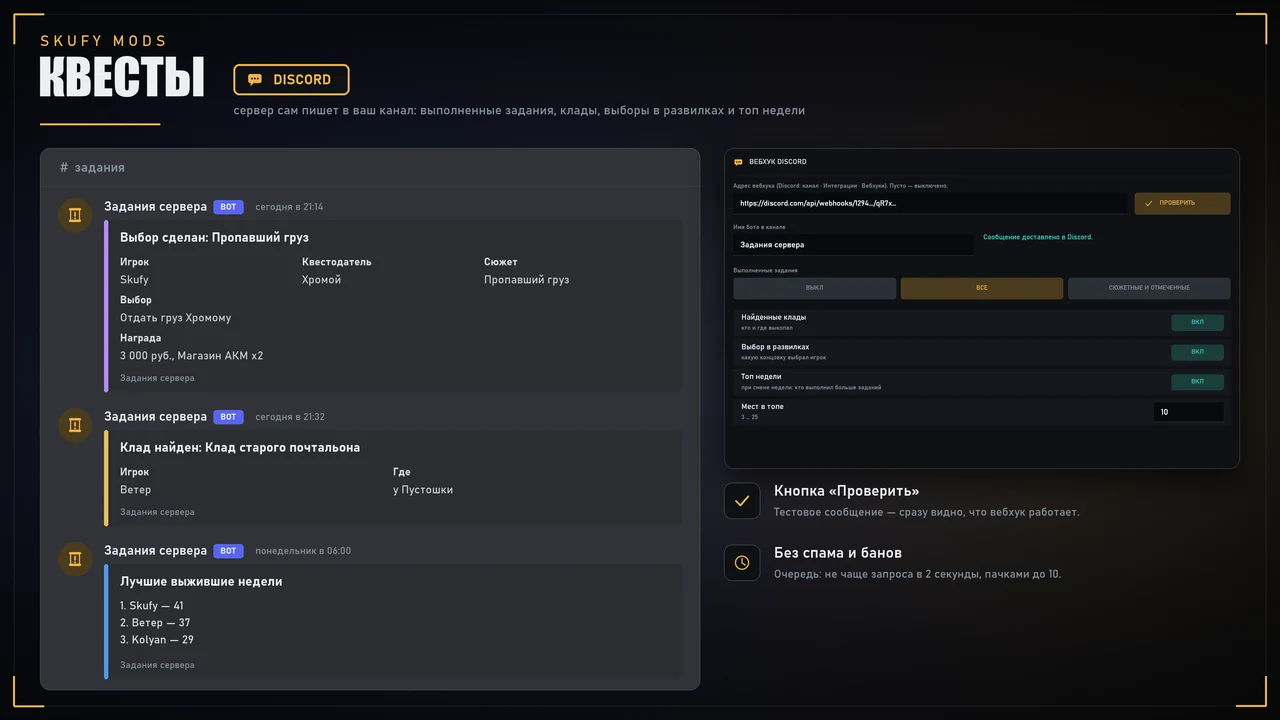Click bot avatar of the 21:32 message
This screenshot has height=720, width=1280.
(x=75, y=425)
